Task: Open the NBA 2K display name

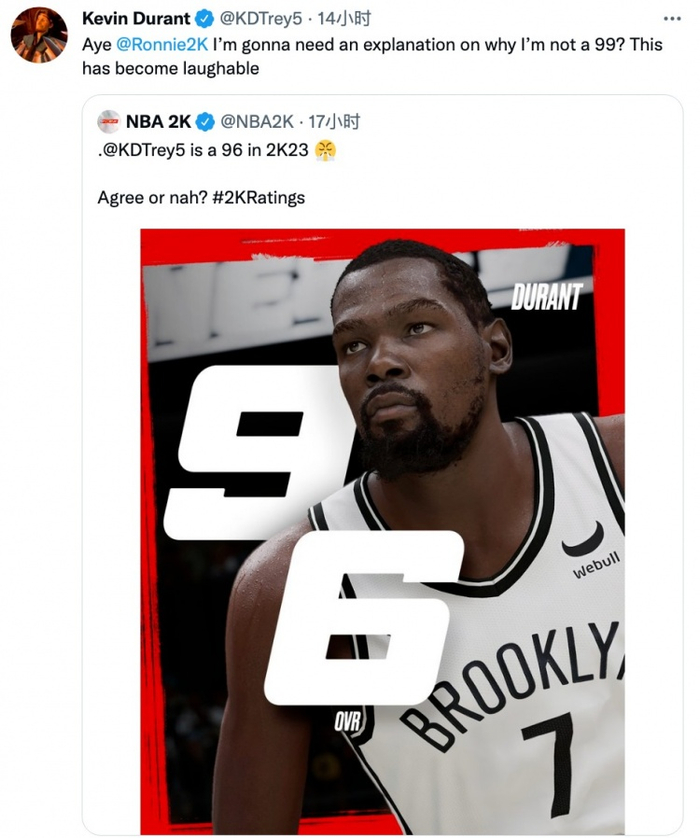Action: click(x=158, y=123)
